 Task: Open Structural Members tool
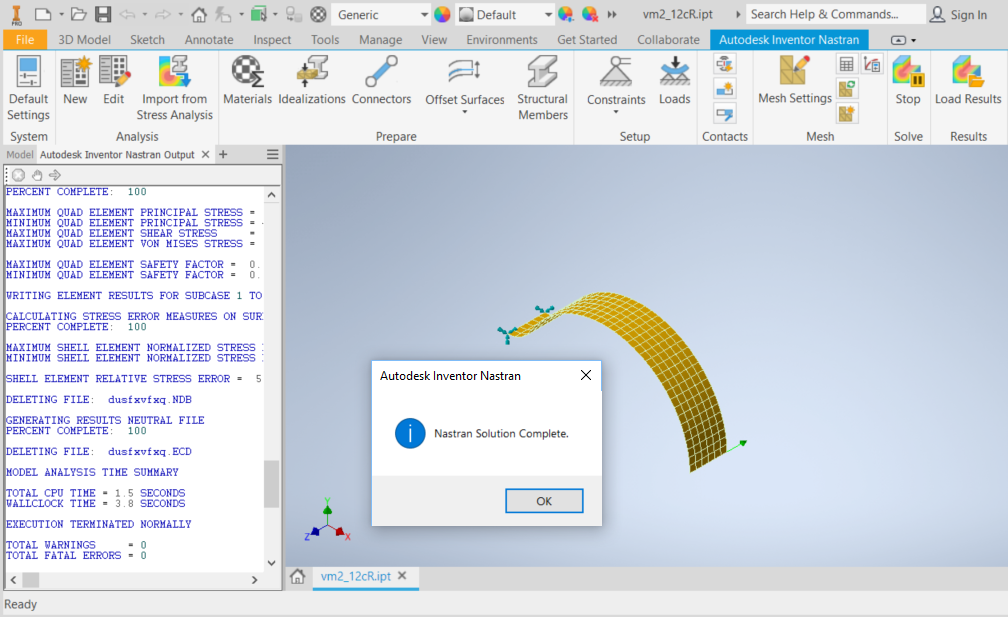(x=543, y=88)
